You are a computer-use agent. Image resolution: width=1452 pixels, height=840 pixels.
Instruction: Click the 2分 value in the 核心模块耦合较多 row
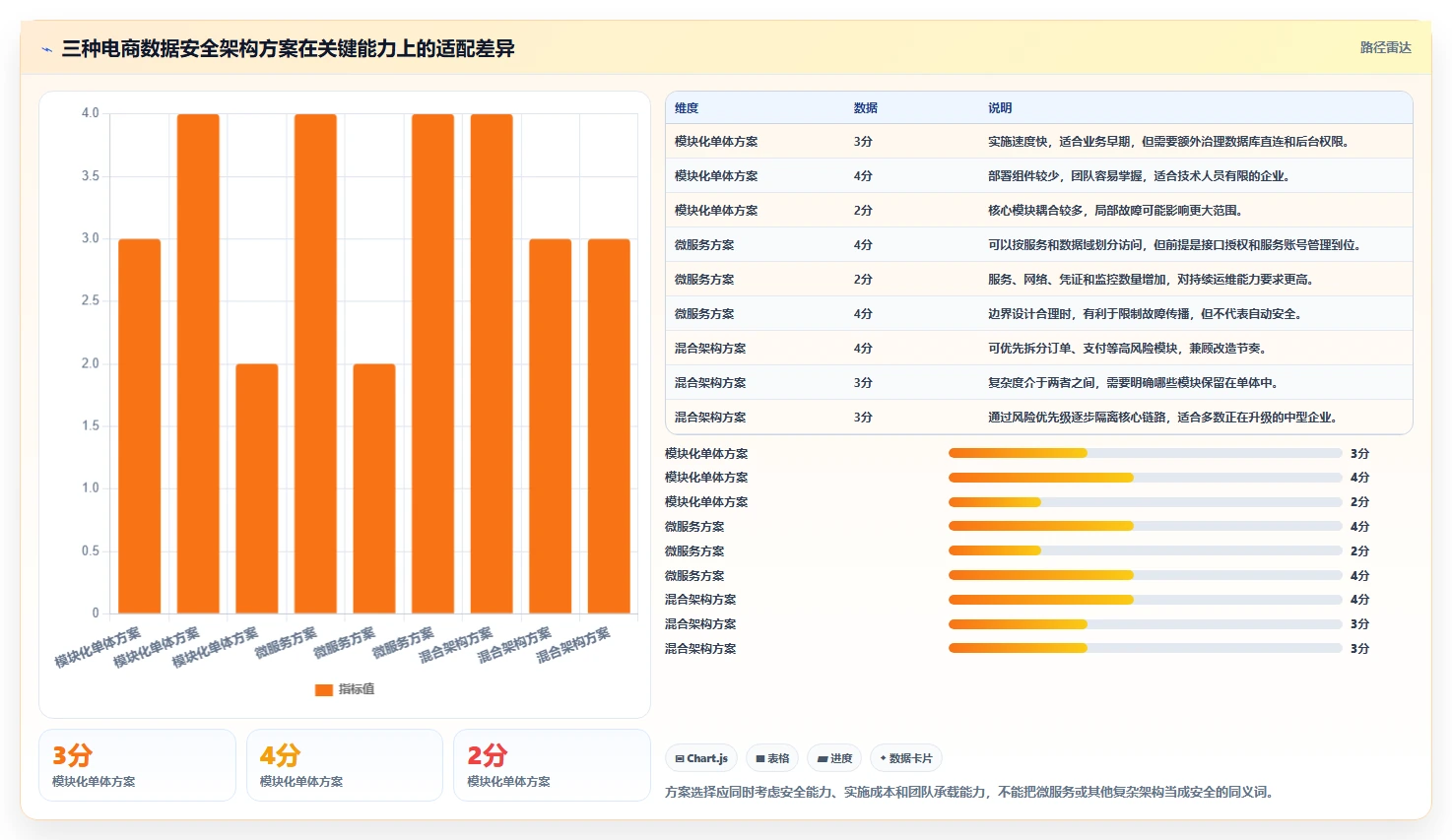click(x=863, y=211)
